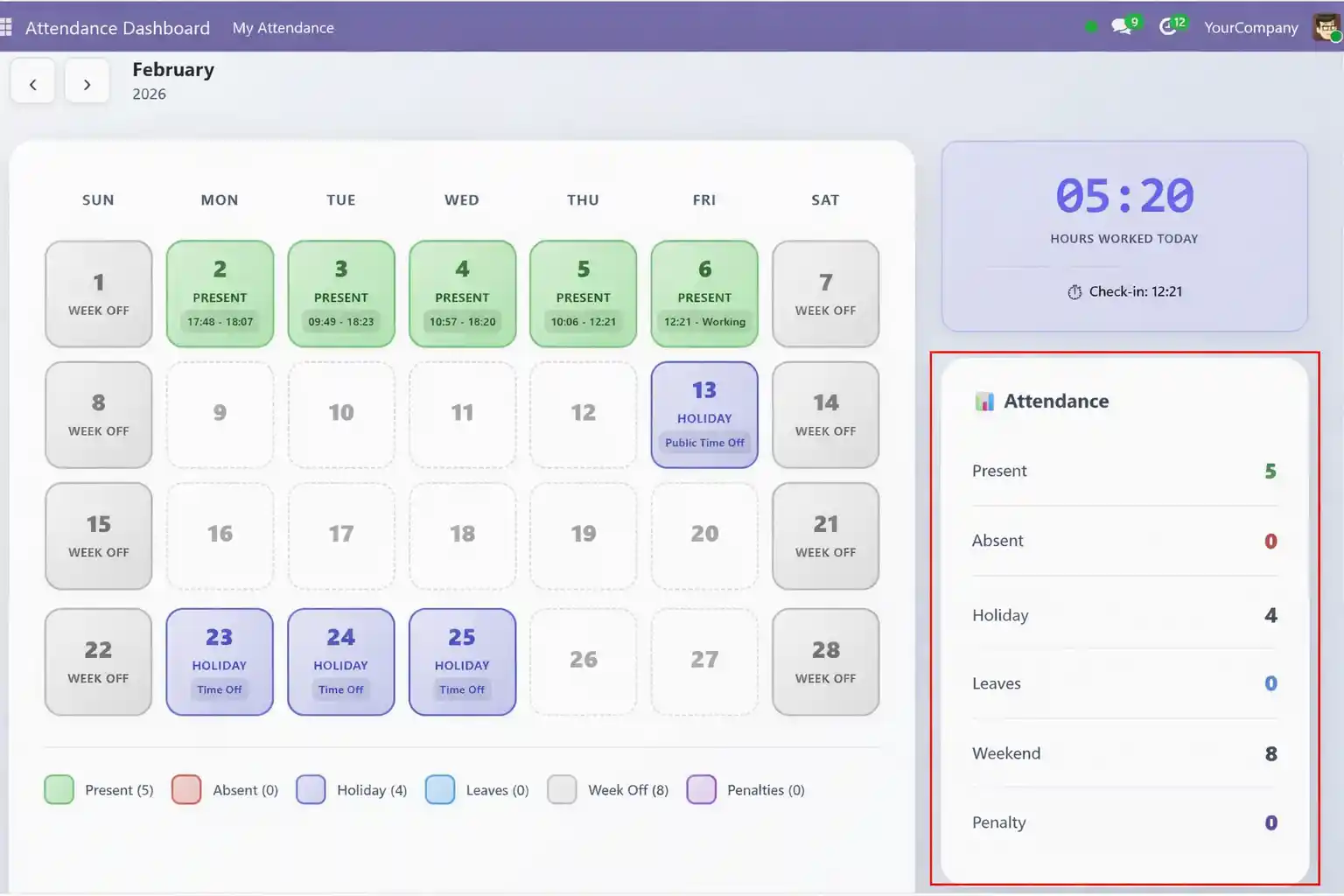
Task: Select the Penalties legend indicator
Action: tap(701, 789)
